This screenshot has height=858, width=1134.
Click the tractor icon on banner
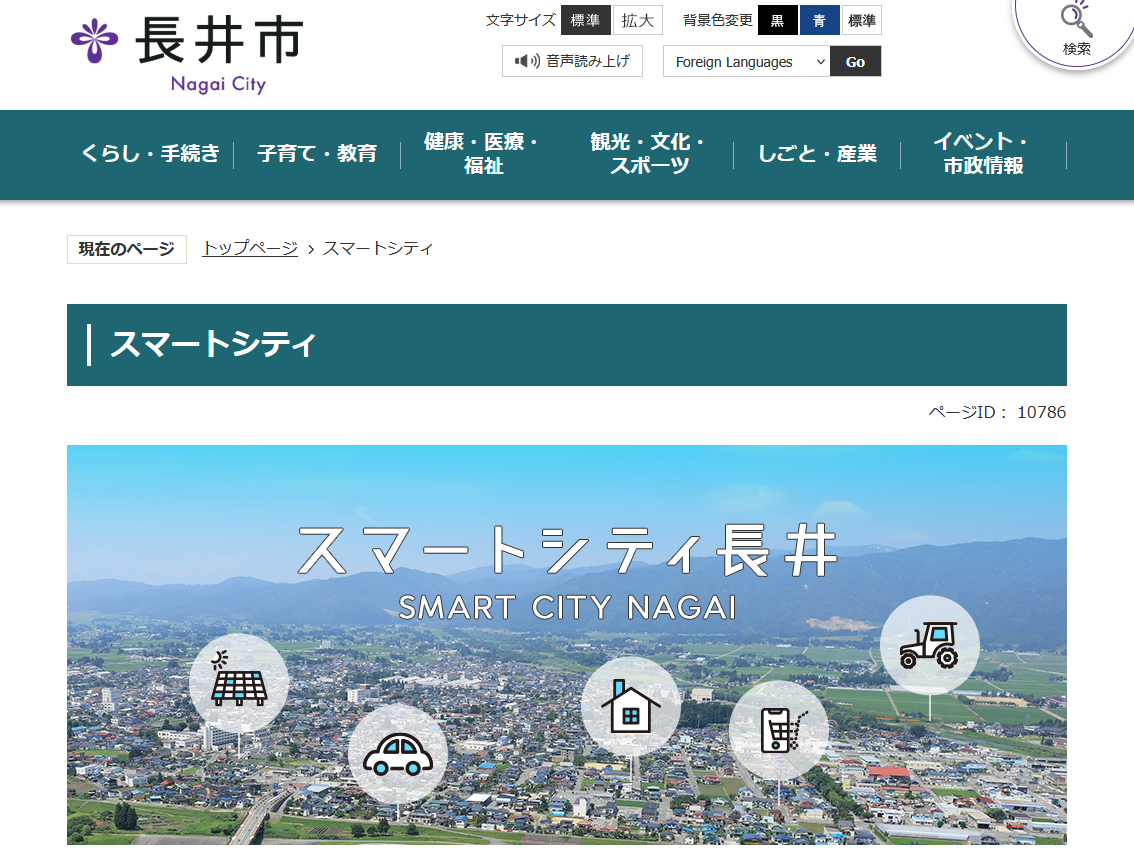point(929,645)
